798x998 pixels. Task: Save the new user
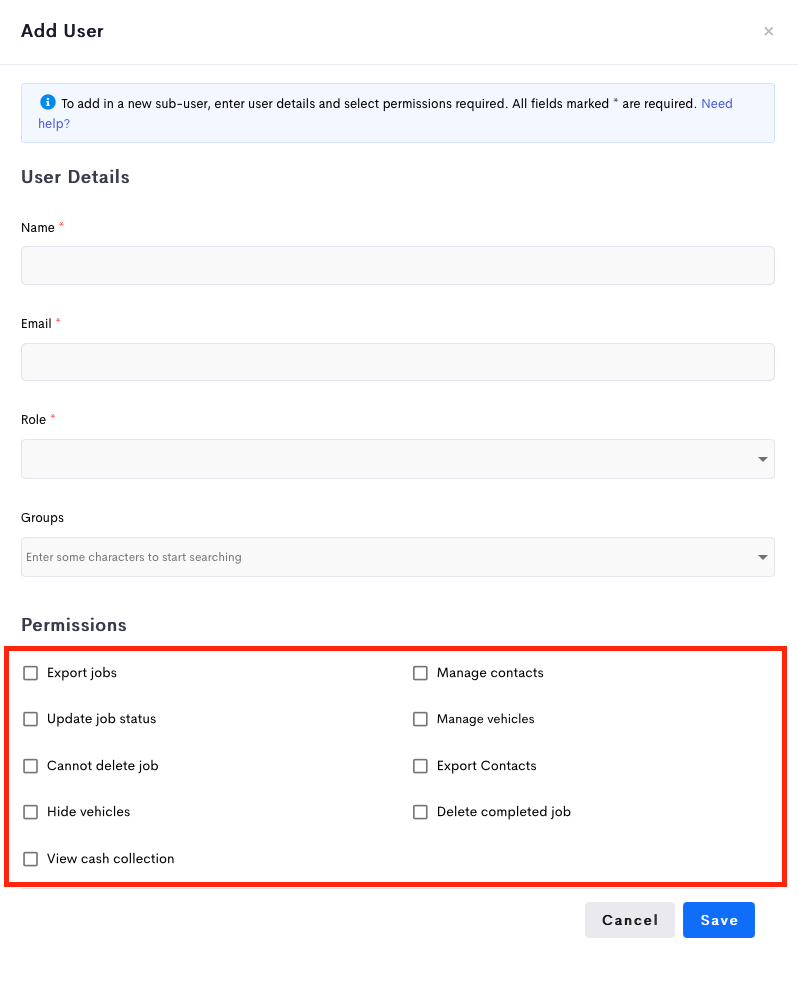point(718,920)
